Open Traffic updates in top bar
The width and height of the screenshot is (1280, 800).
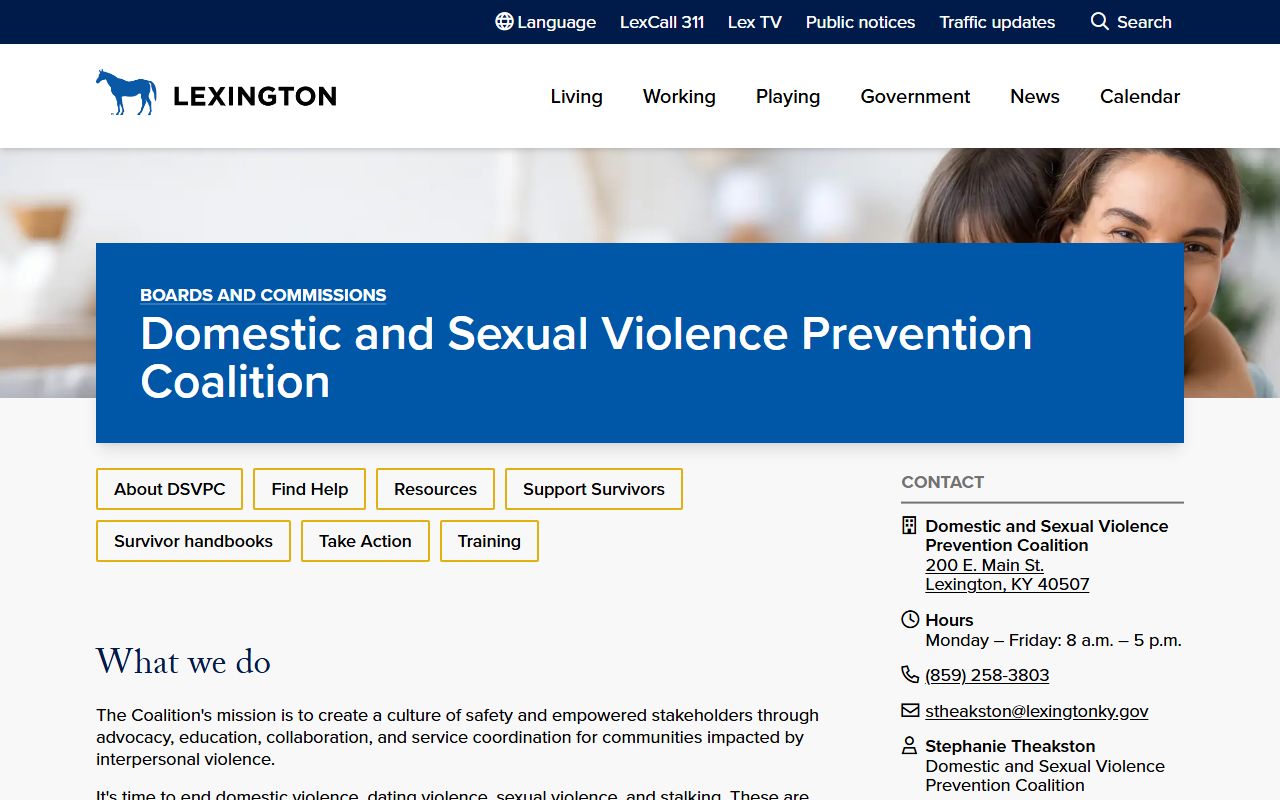point(997,22)
